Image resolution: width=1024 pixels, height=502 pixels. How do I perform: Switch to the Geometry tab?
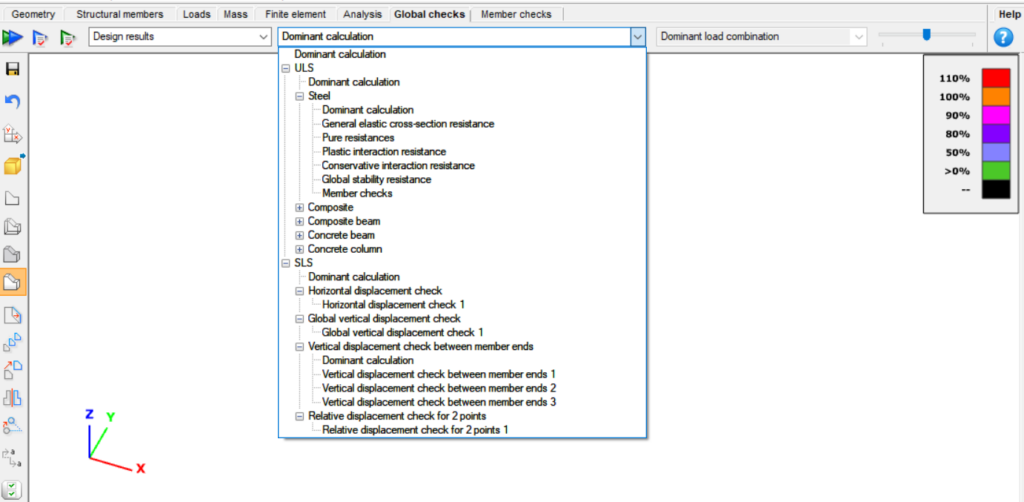(34, 14)
